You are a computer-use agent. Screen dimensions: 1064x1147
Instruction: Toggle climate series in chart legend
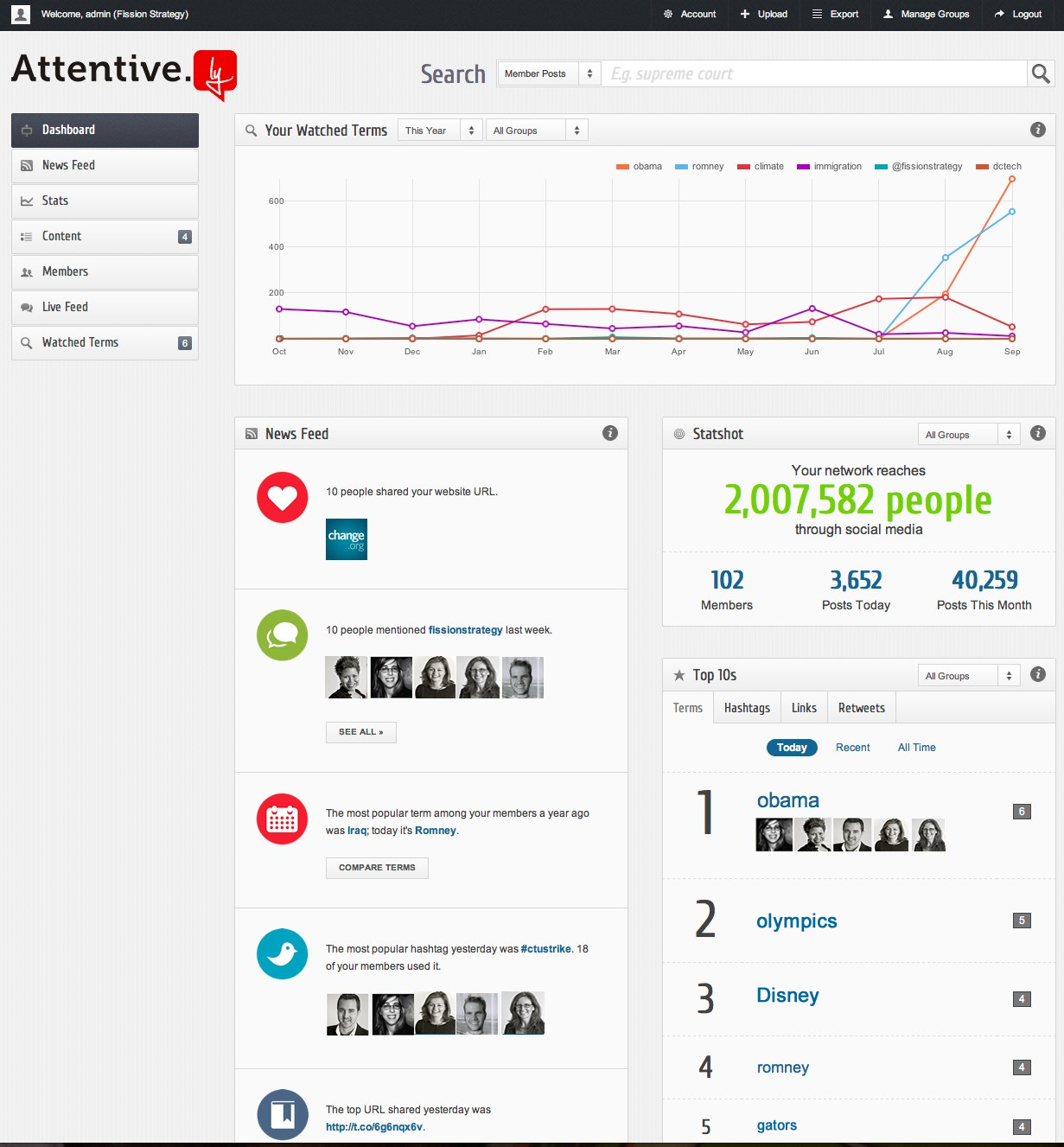coord(761,166)
